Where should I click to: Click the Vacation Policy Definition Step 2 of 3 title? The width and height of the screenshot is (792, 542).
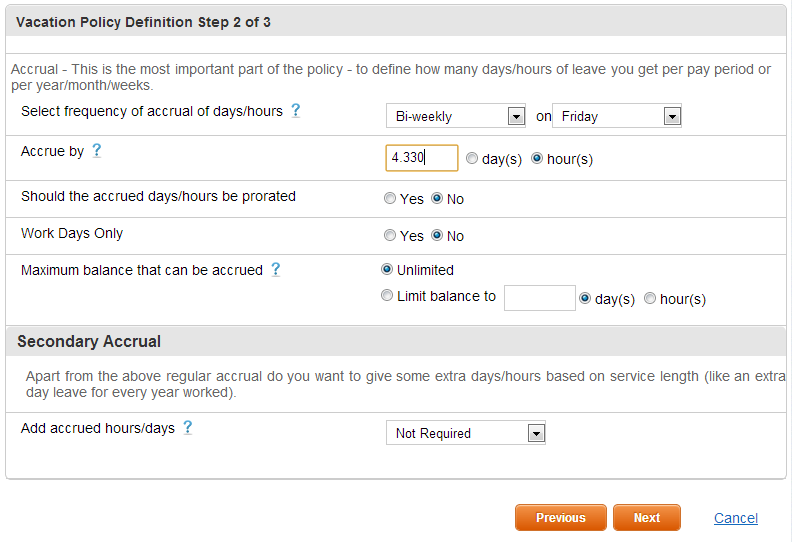point(143,22)
